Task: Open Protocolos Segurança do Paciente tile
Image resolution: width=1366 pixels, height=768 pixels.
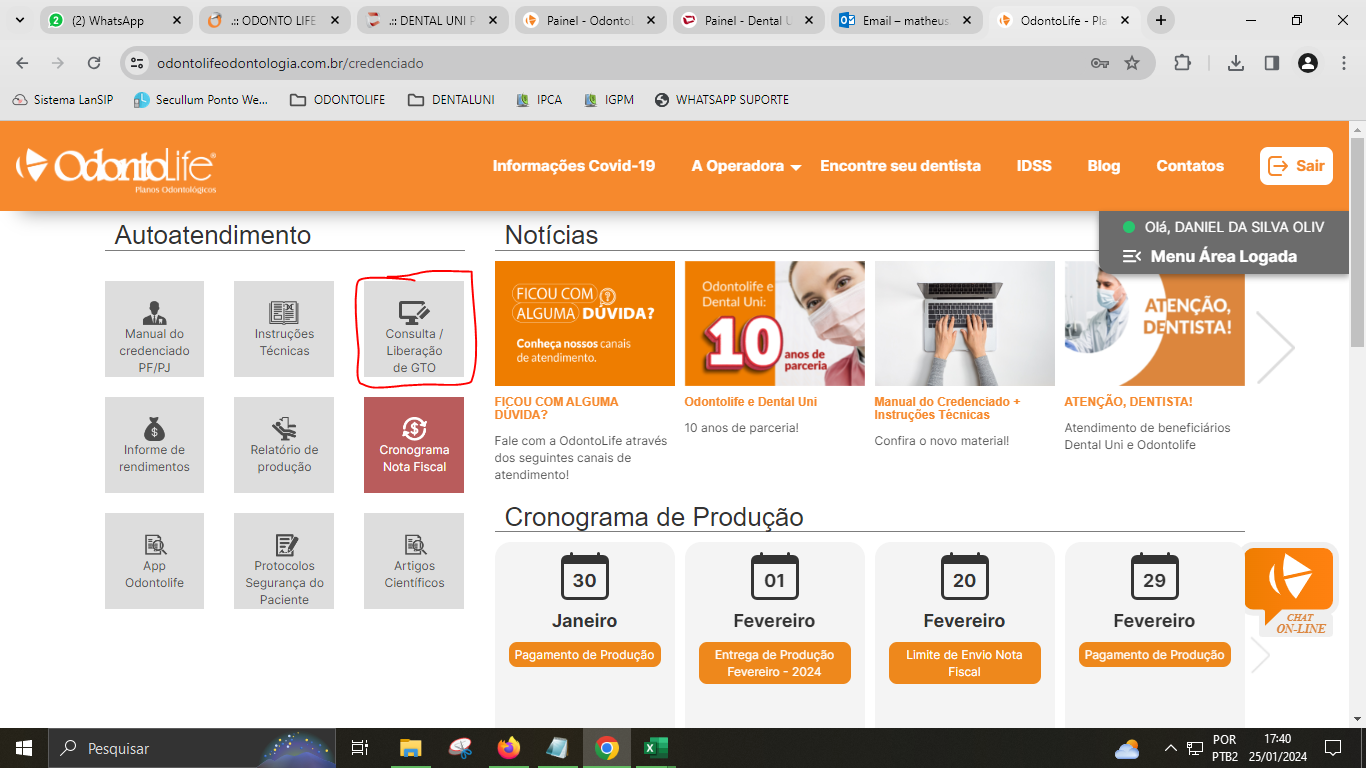Action: [284, 561]
